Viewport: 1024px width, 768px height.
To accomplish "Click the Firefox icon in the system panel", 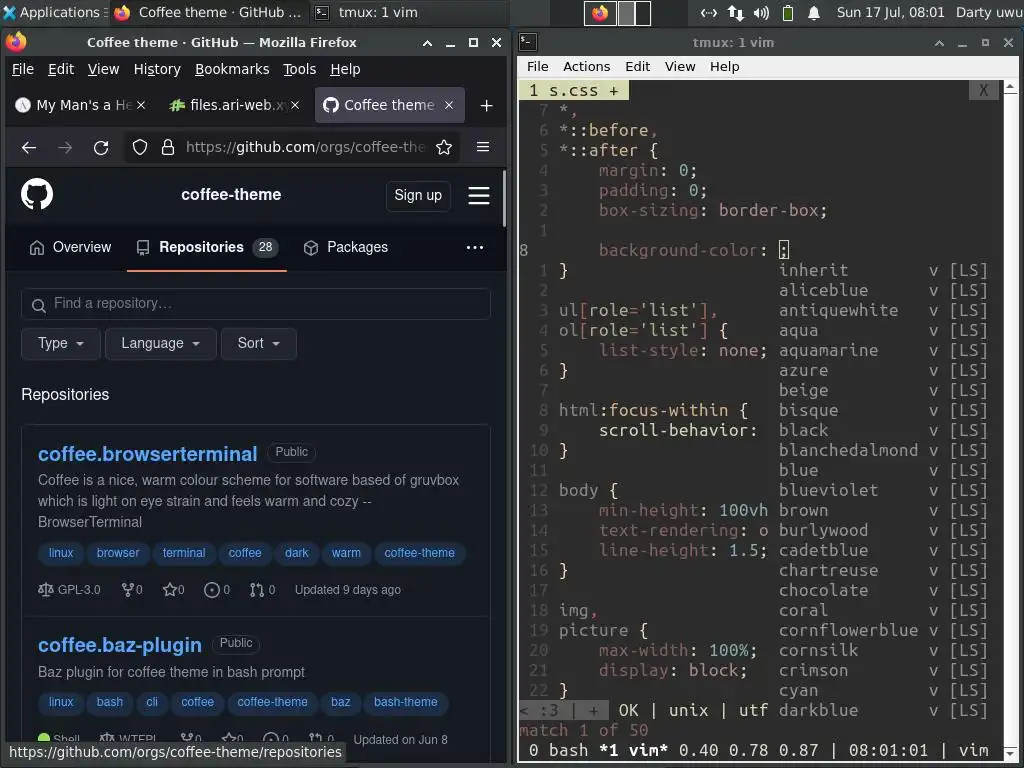I will tap(600, 12).
